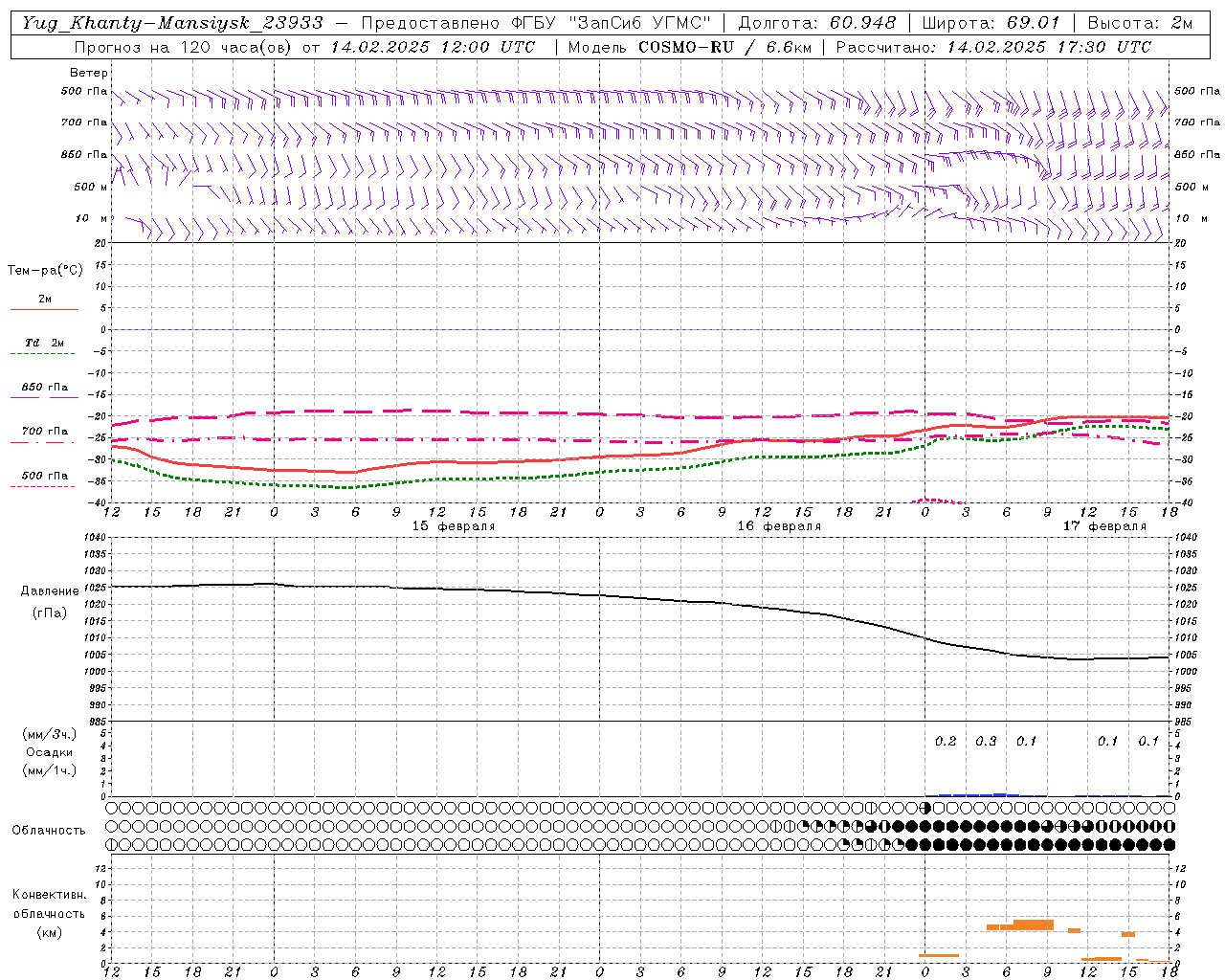
Task: Click the Широта: 69.01 value
Action: 991,23
